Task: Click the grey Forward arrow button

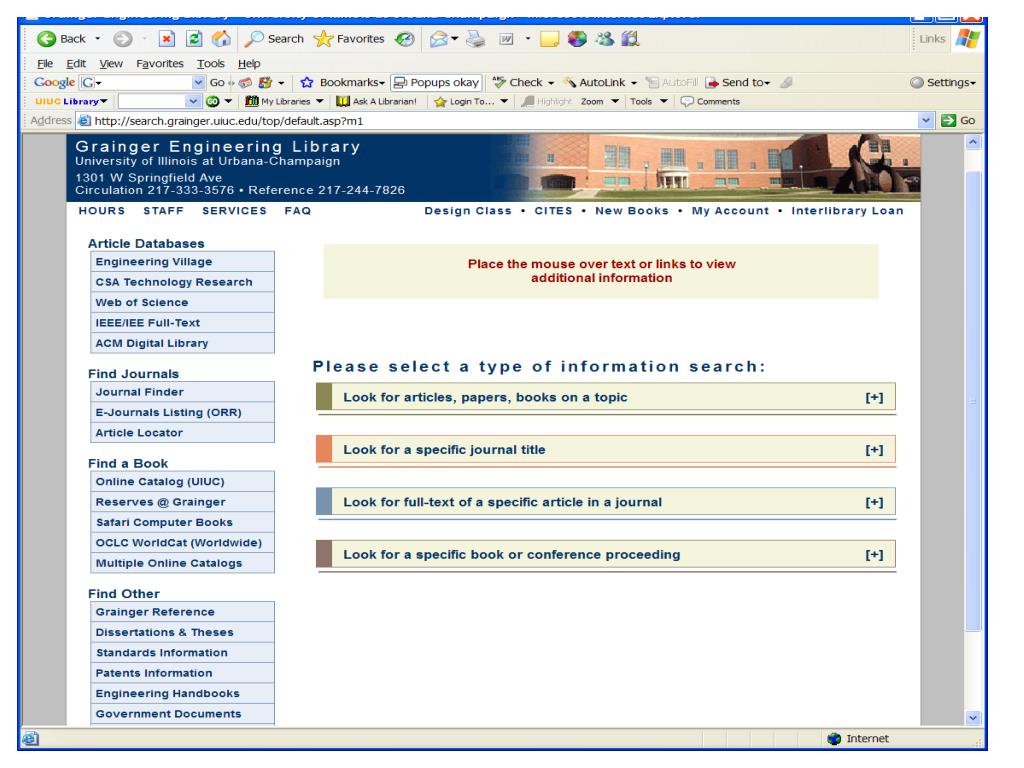Action: click(x=122, y=39)
